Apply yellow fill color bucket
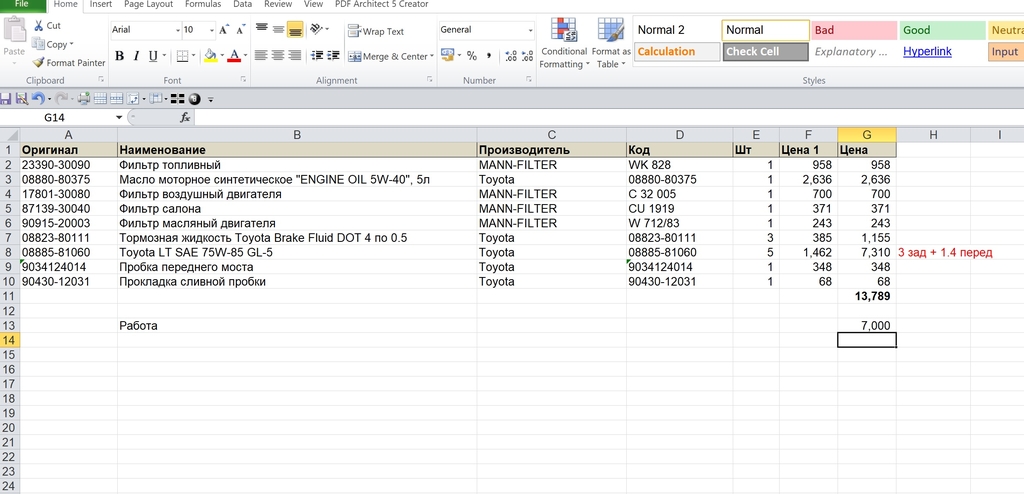The image size is (1024, 494). (x=210, y=56)
